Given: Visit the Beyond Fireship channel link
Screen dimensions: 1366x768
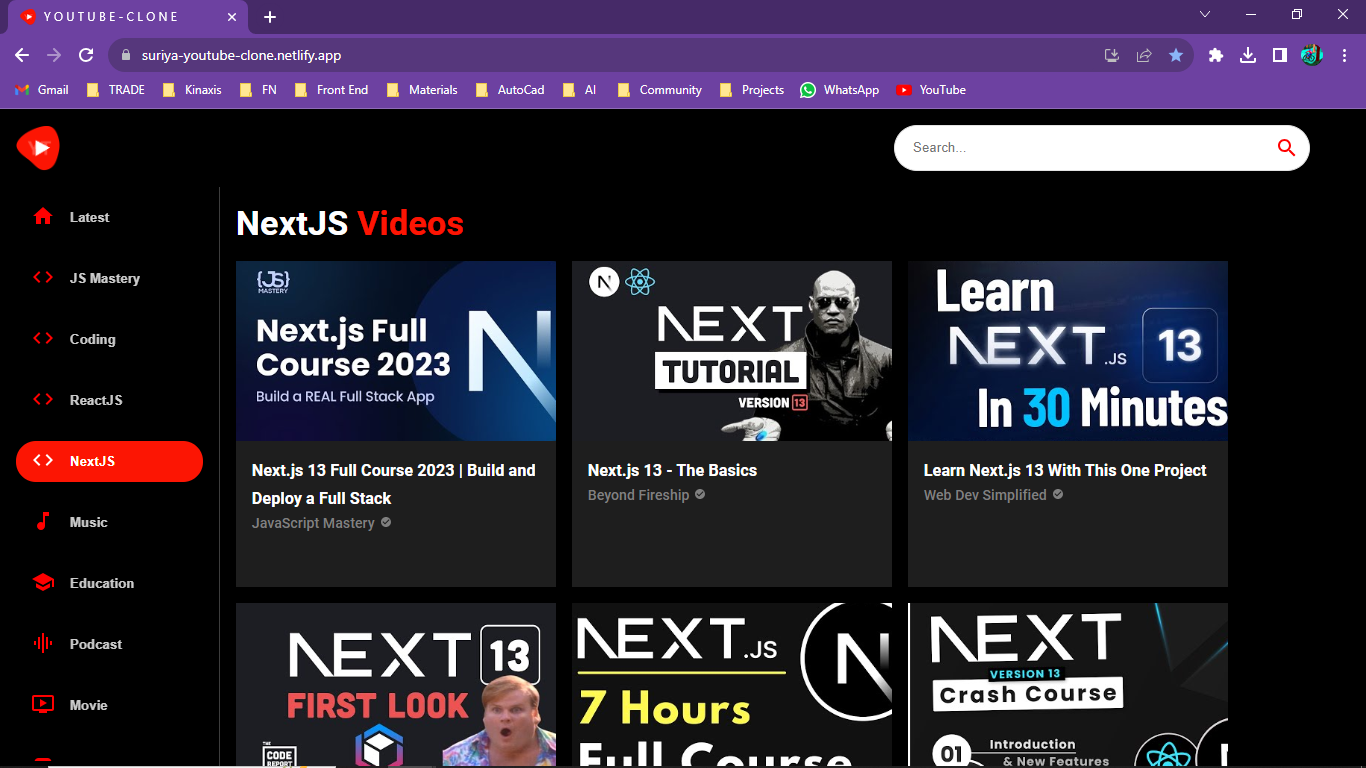Looking at the screenshot, I should coord(638,495).
